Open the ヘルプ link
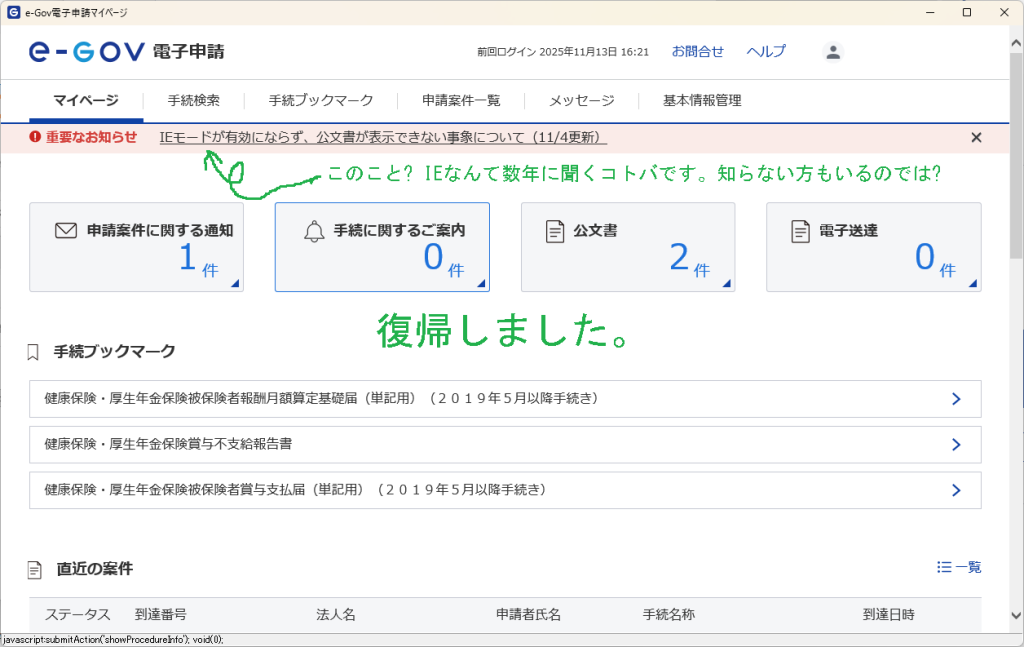This screenshot has width=1024, height=647. [766, 51]
